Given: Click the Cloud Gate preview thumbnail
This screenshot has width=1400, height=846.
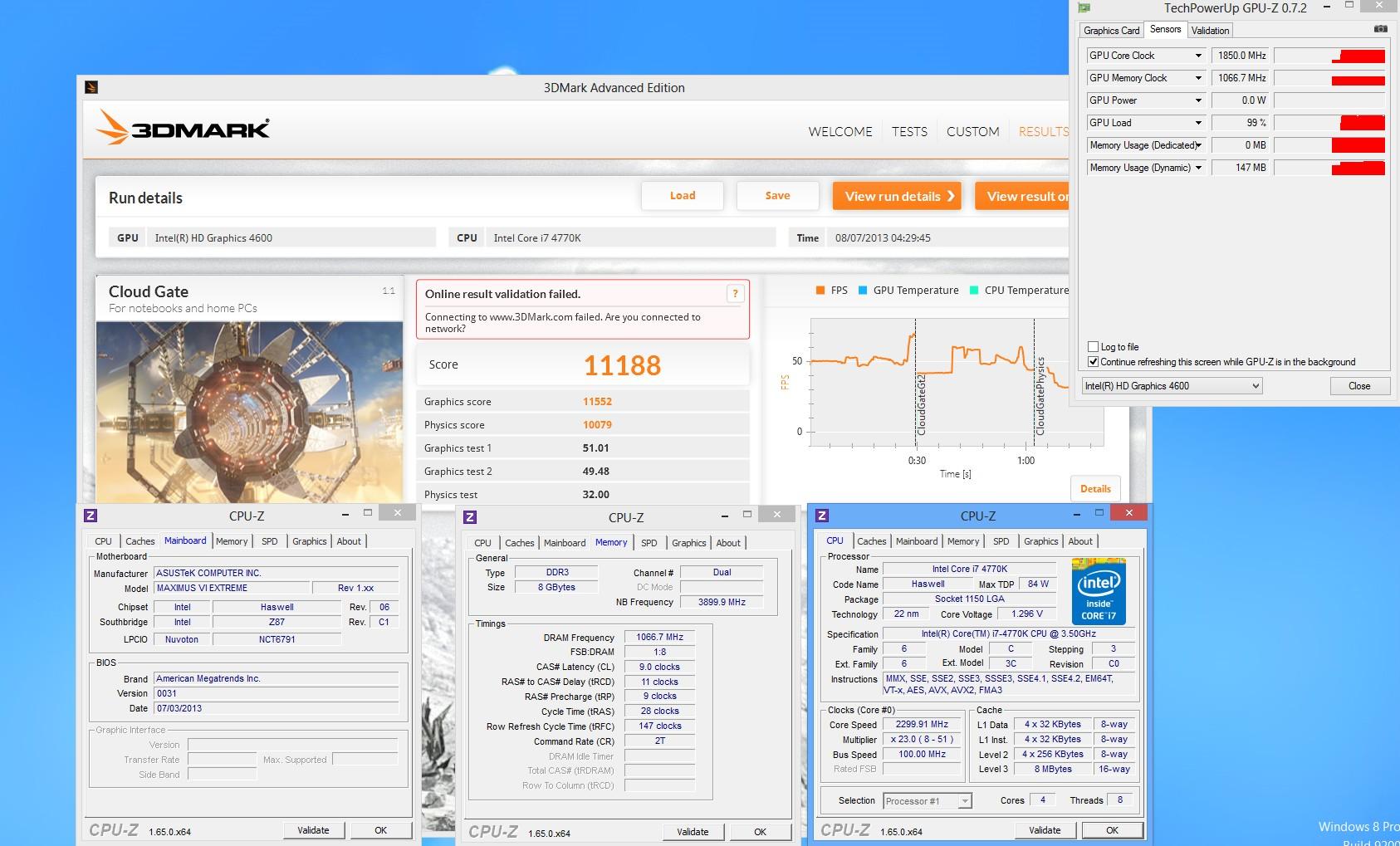Looking at the screenshot, I should [x=249, y=413].
